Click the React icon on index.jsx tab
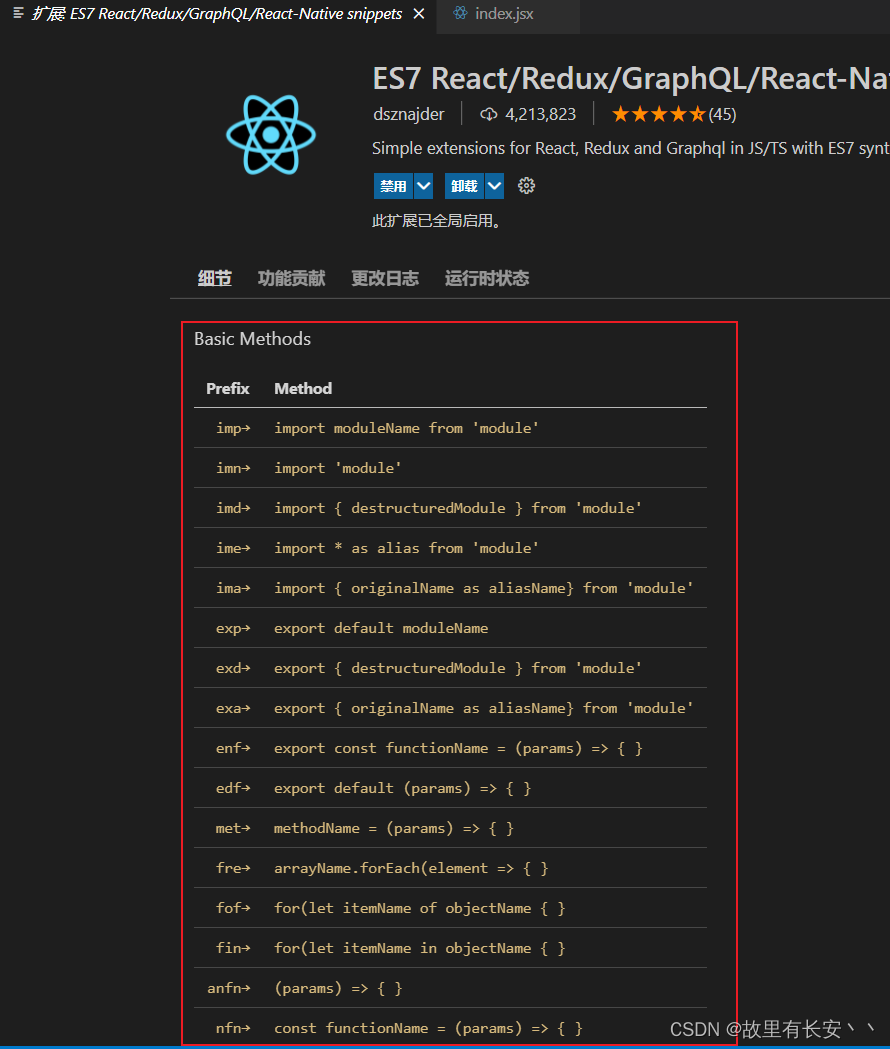 point(460,13)
